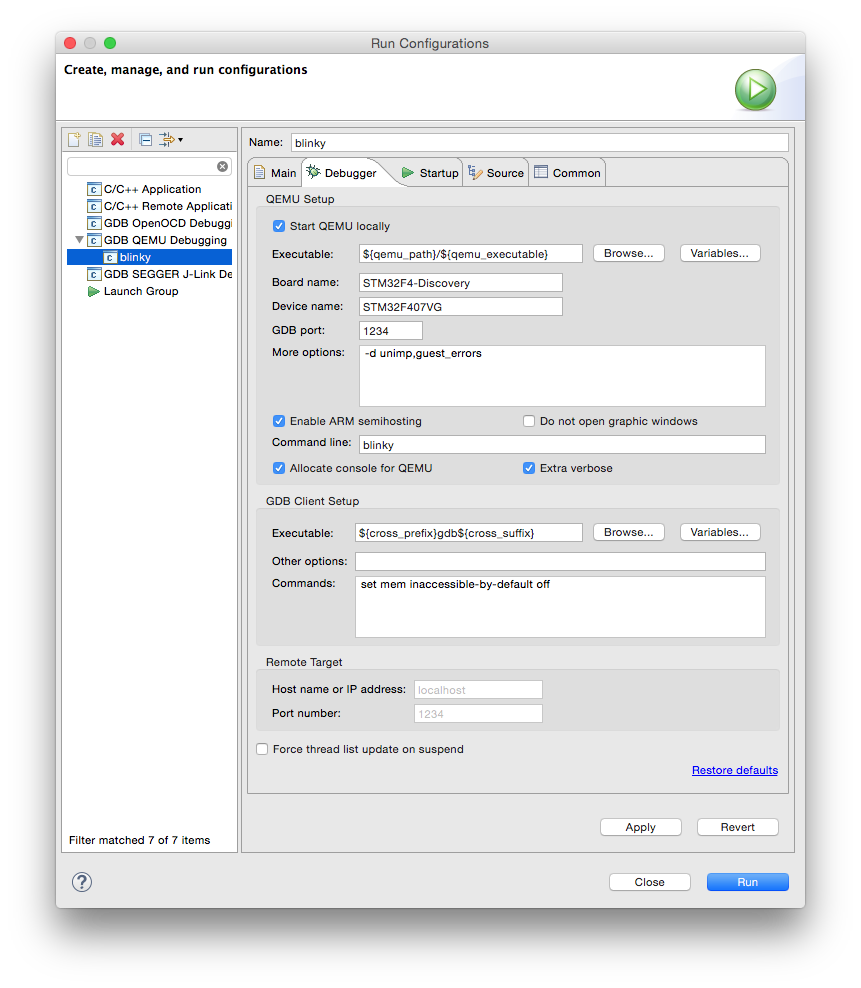Screen dimensions: 861x988
Task: Collapse the GDB QEMU Debugging tree branch
Action: [x=78, y=239]
